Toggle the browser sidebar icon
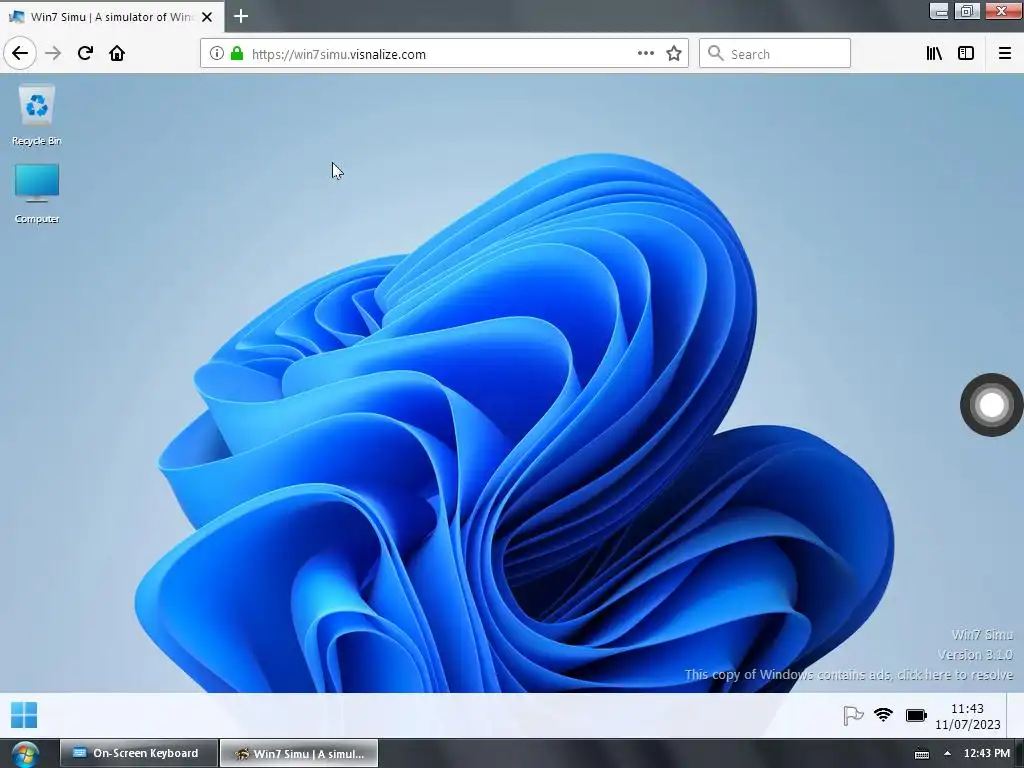The width and height of the screenshot is (1024, 768). click(x=966, y=54)
